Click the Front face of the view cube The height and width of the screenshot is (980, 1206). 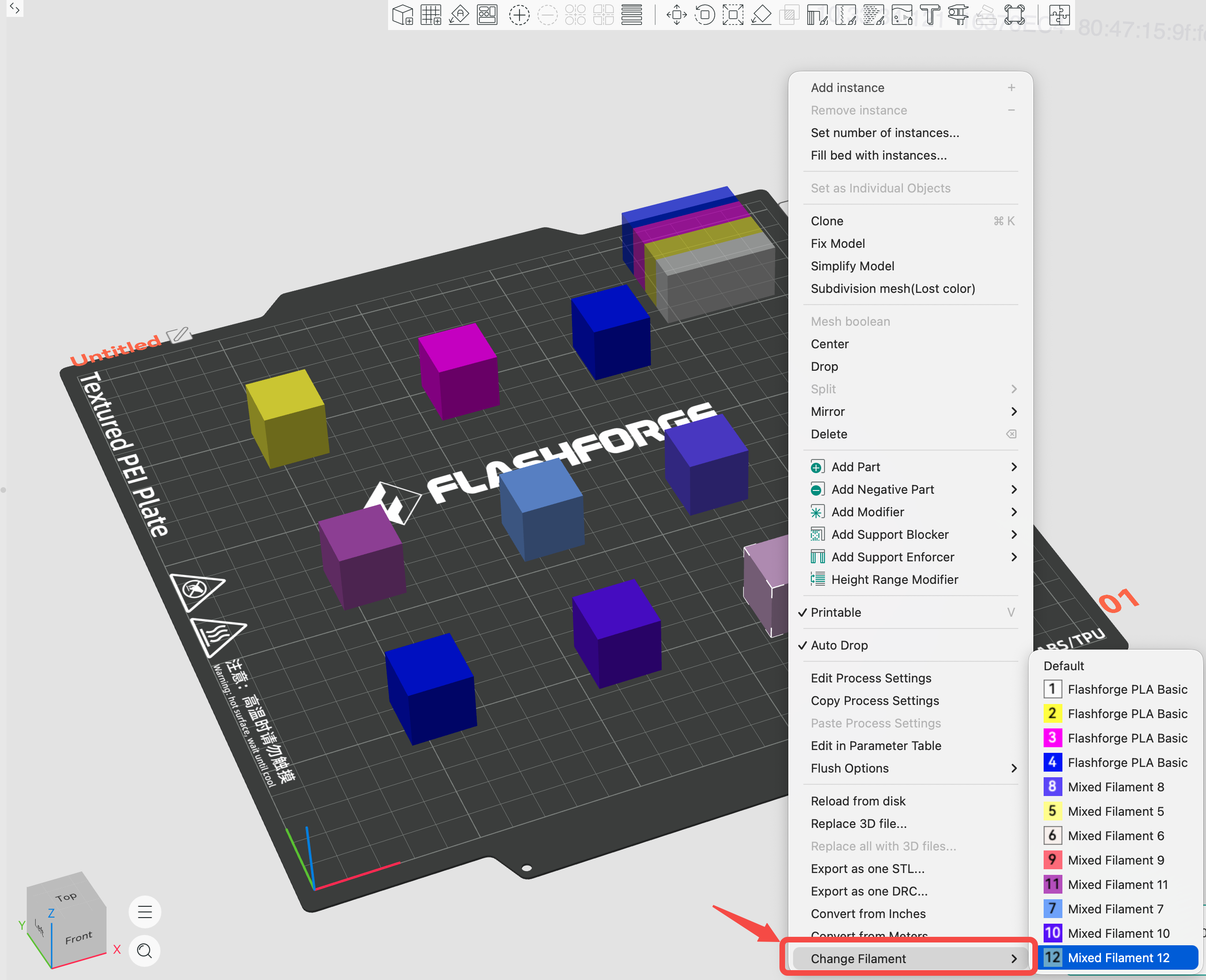(78, 938)
